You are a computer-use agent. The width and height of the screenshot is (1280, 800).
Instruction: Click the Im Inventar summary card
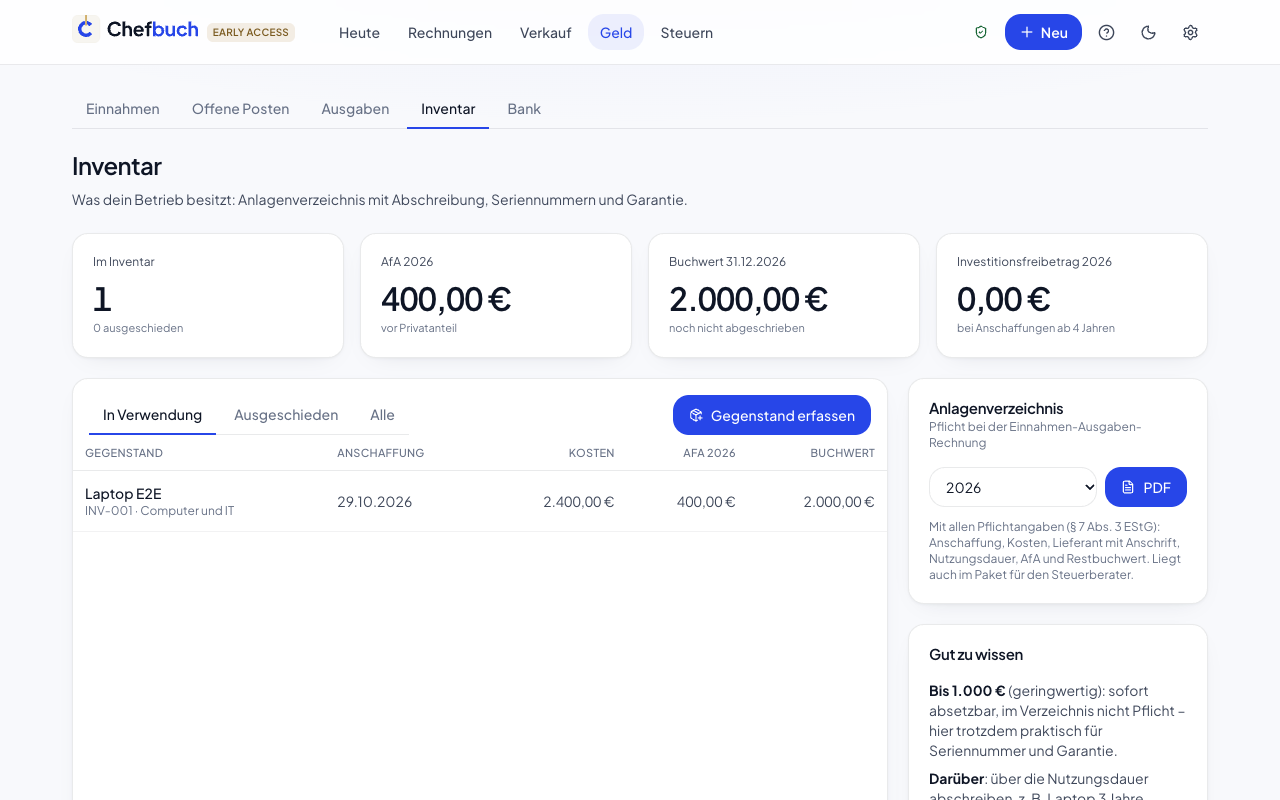coord(208,296)
